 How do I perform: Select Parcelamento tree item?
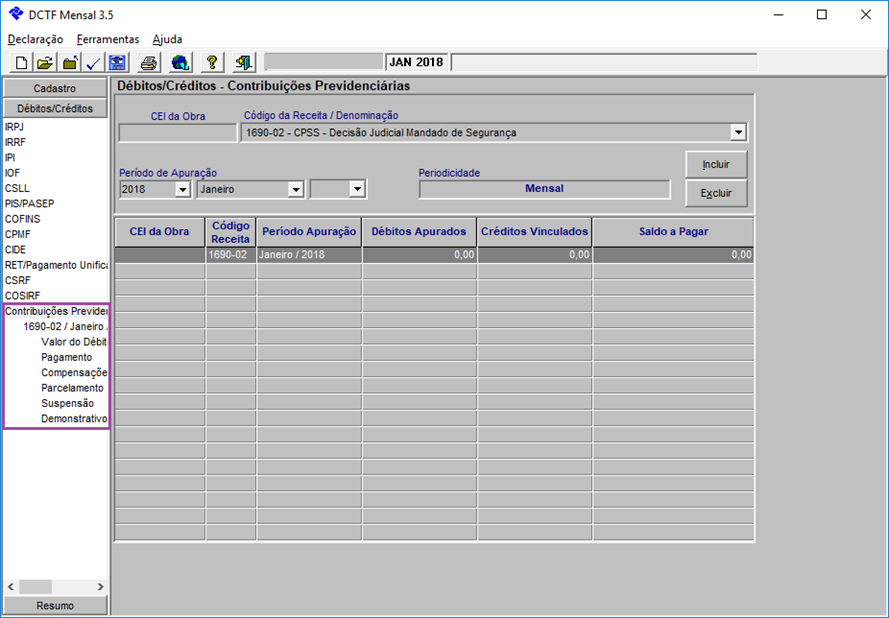72,388
